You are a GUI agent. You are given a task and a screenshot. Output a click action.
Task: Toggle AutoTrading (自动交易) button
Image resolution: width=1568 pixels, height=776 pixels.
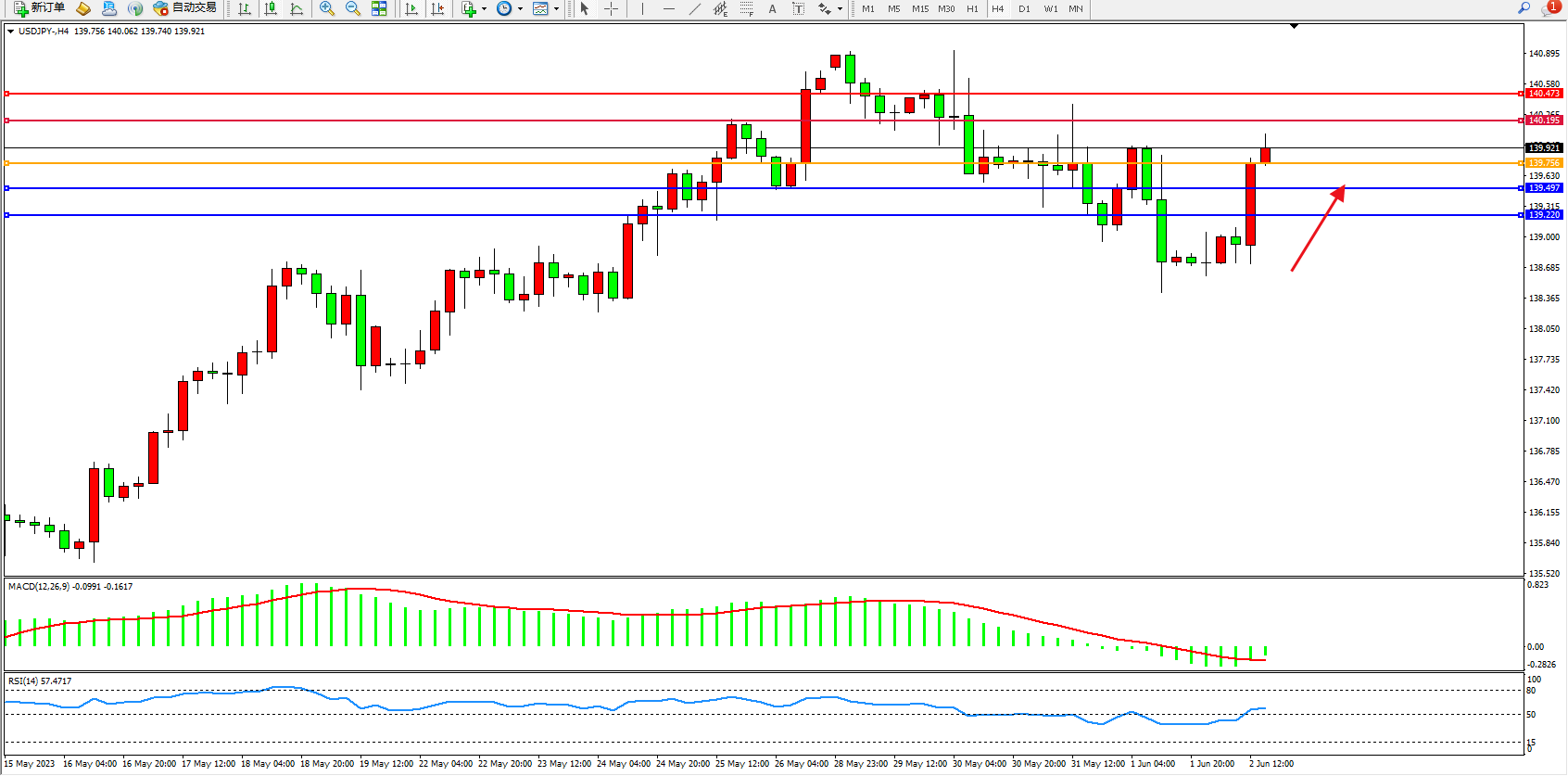pyautogui.click(x=184, y=8)
